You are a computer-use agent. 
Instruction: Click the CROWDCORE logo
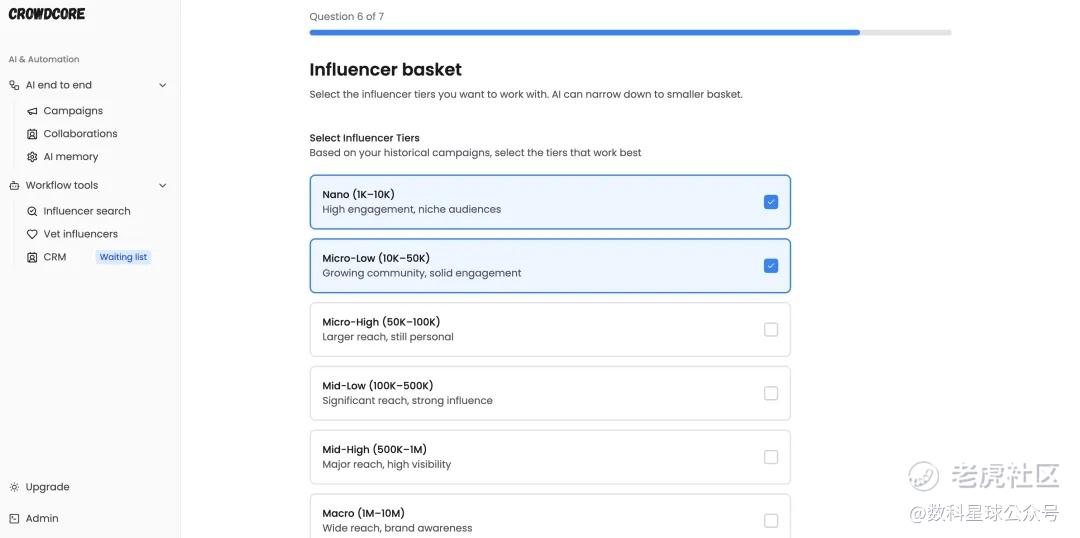coord(47,14)
